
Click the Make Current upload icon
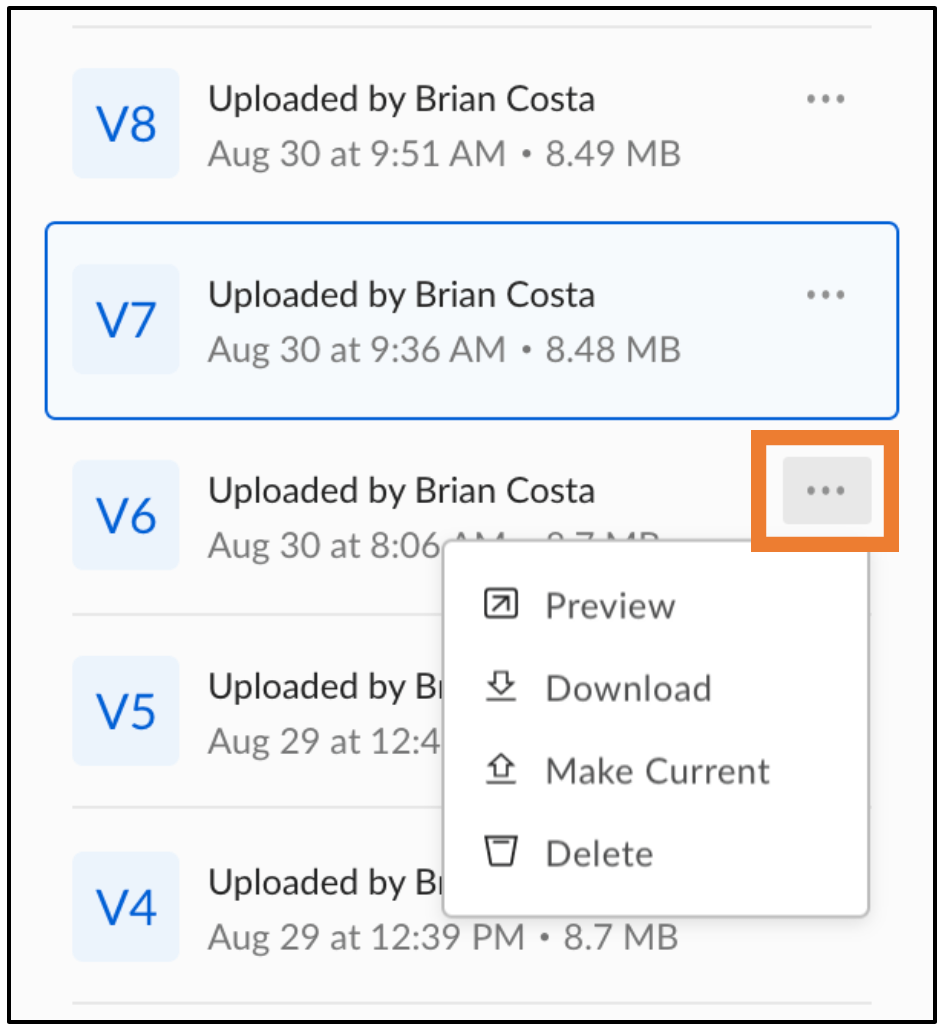[500, 770]
